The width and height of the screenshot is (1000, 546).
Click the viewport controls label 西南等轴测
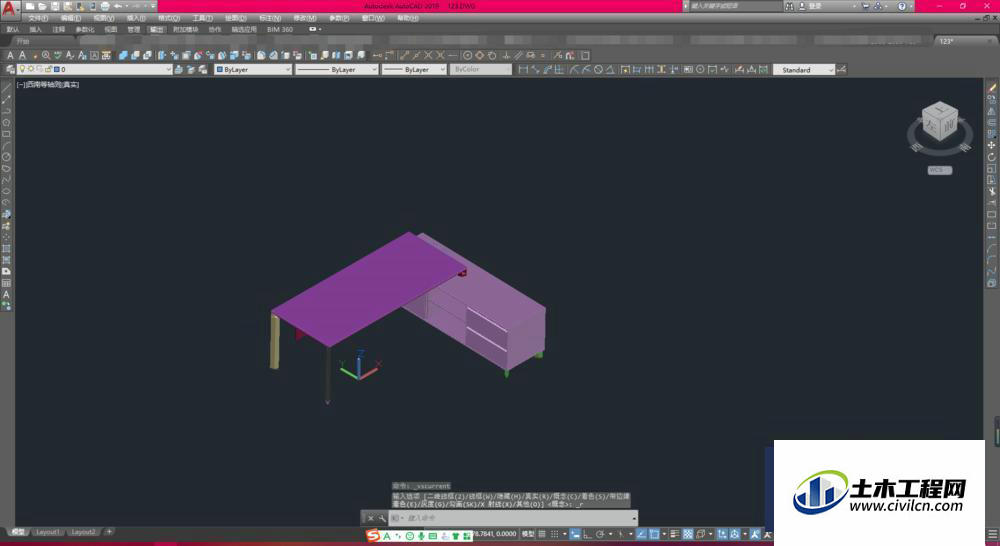(42, 84)
